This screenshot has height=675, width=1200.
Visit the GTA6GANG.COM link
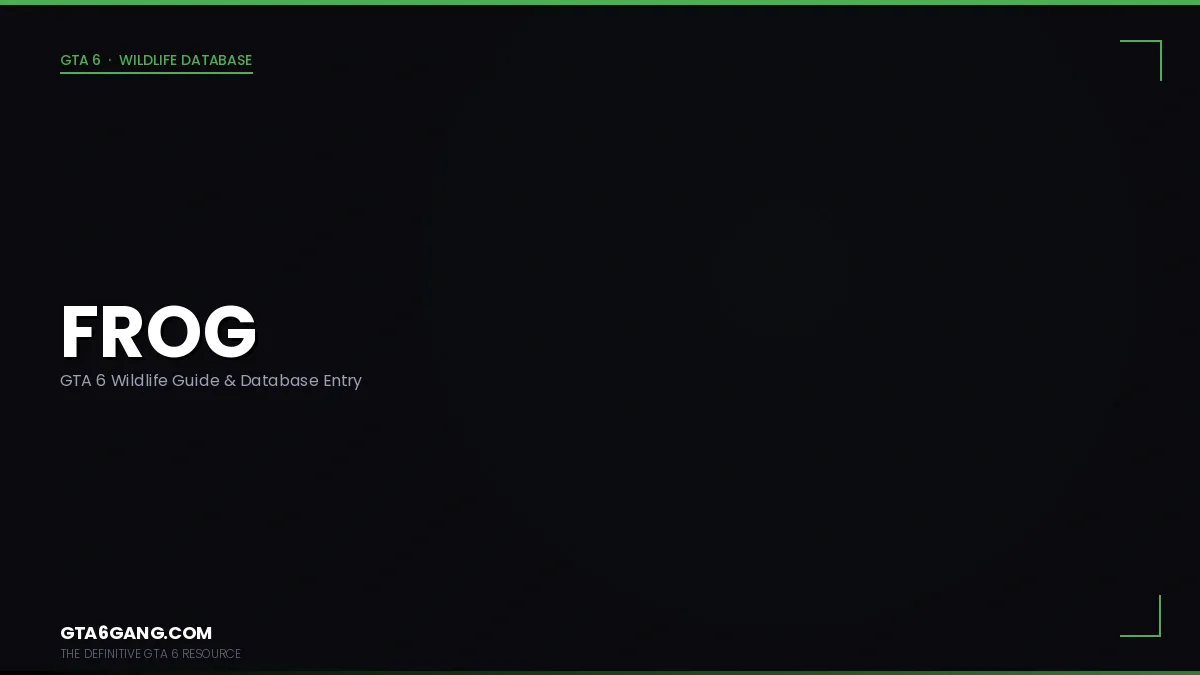coord(136,633)
